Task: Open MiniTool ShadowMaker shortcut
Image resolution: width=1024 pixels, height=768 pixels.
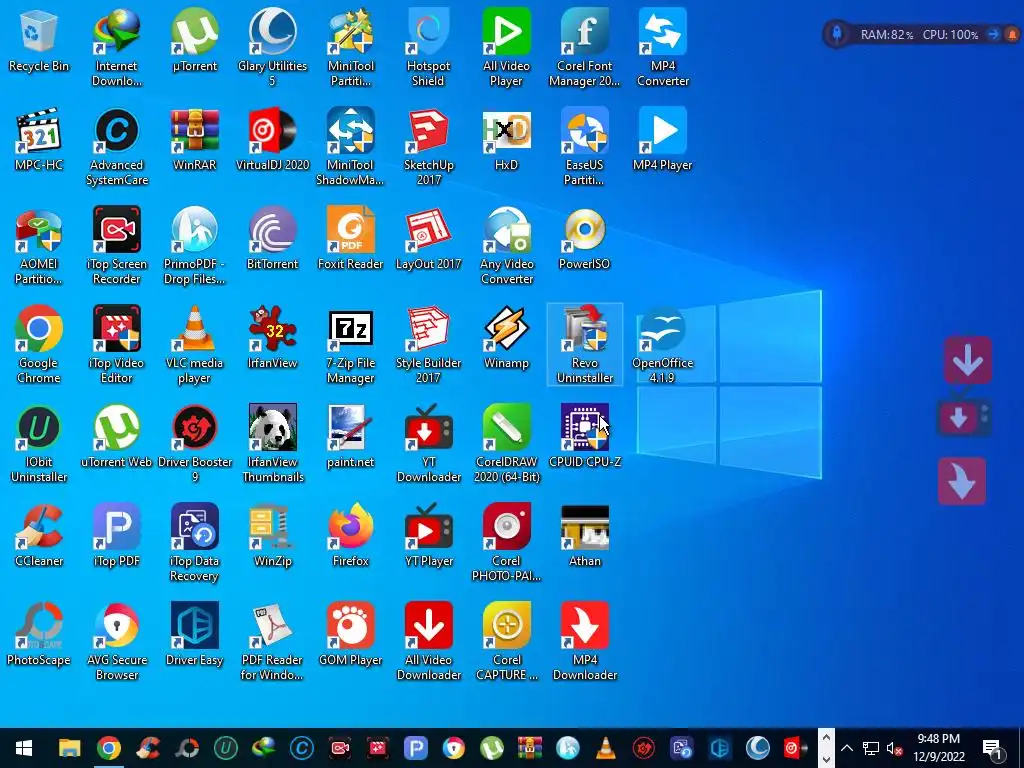Action: 351,147
